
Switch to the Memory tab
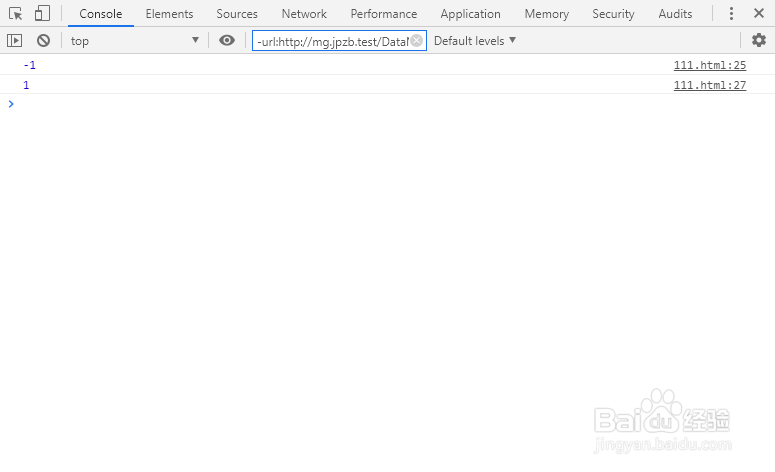547,14
